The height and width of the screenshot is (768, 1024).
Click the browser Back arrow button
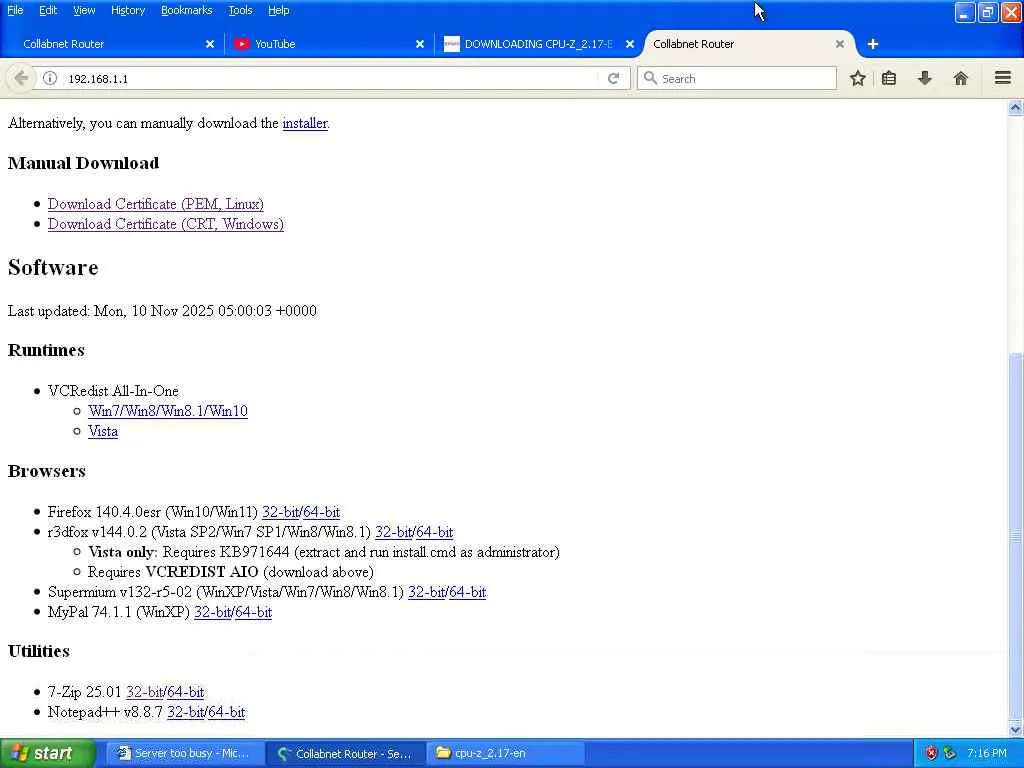tap(20, 78)
